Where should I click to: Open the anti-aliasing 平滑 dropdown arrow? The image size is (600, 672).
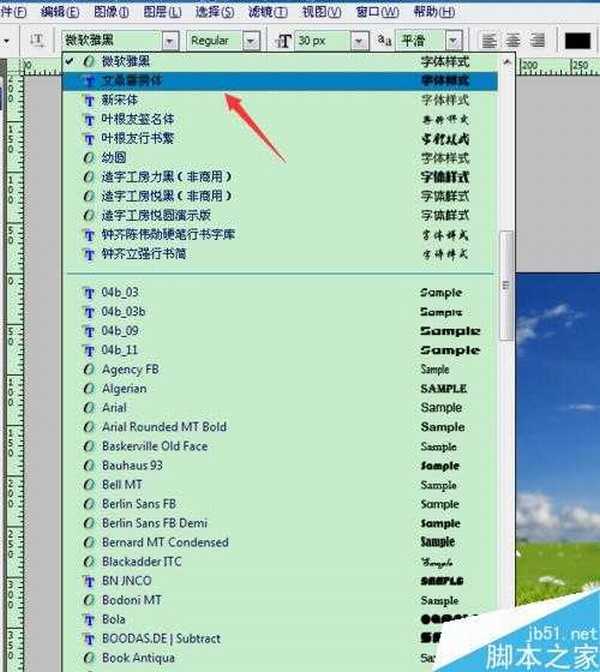[453, 41]
